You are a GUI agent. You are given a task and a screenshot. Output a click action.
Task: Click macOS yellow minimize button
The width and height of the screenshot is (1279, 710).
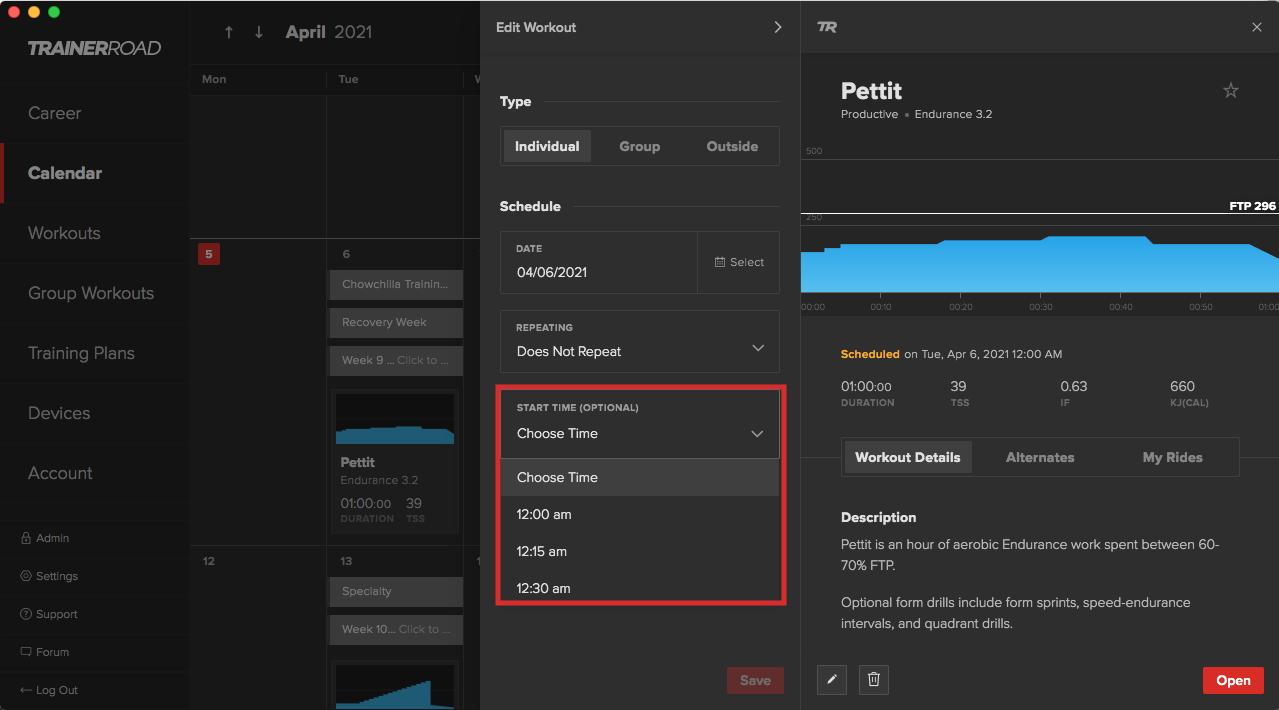34,12
